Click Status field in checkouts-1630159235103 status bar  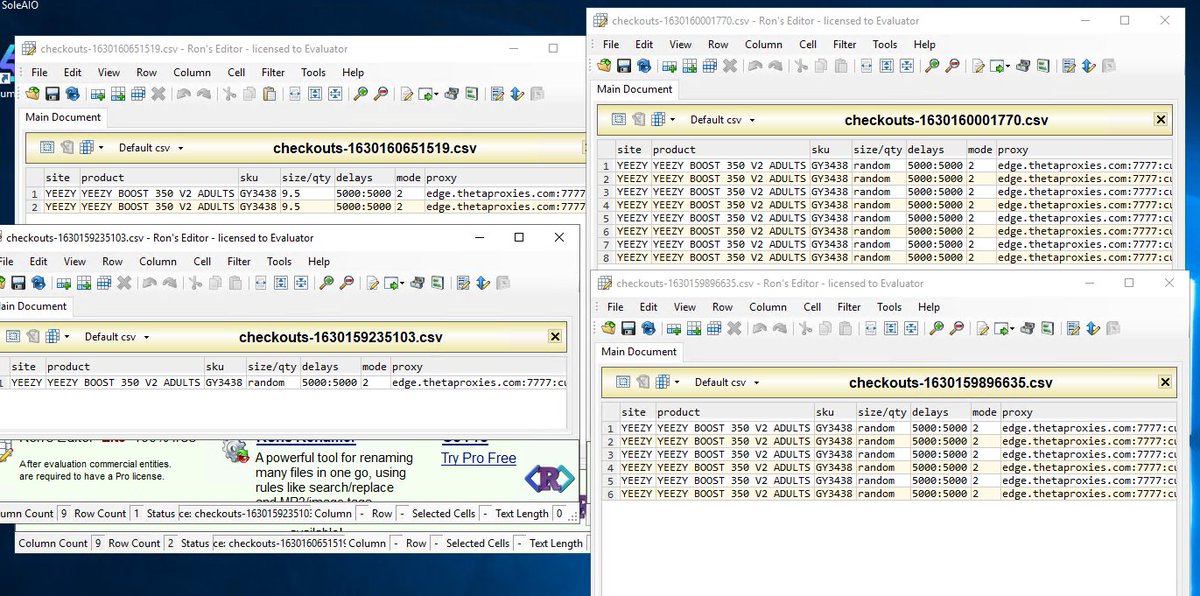click(x=246, y=513)
